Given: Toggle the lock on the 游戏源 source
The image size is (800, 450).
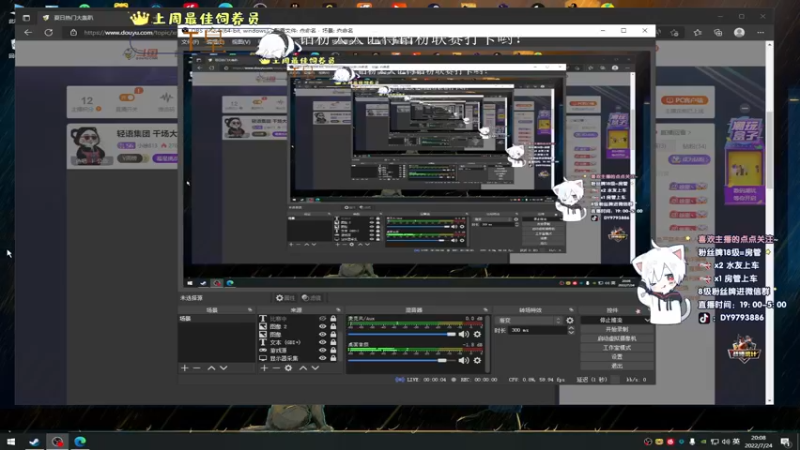Looking at the screenshot, I should 333,351.
